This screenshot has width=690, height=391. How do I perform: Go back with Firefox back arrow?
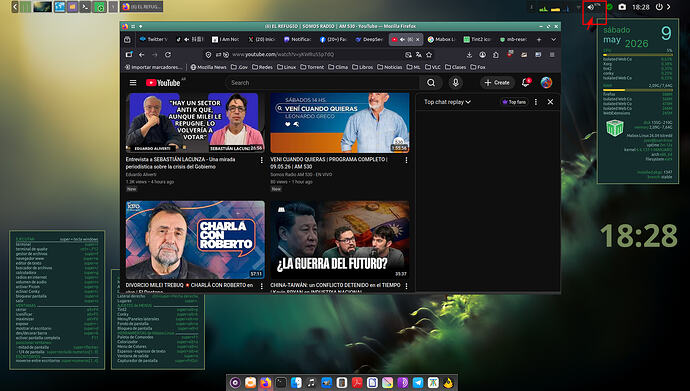[x=141, y=55]
